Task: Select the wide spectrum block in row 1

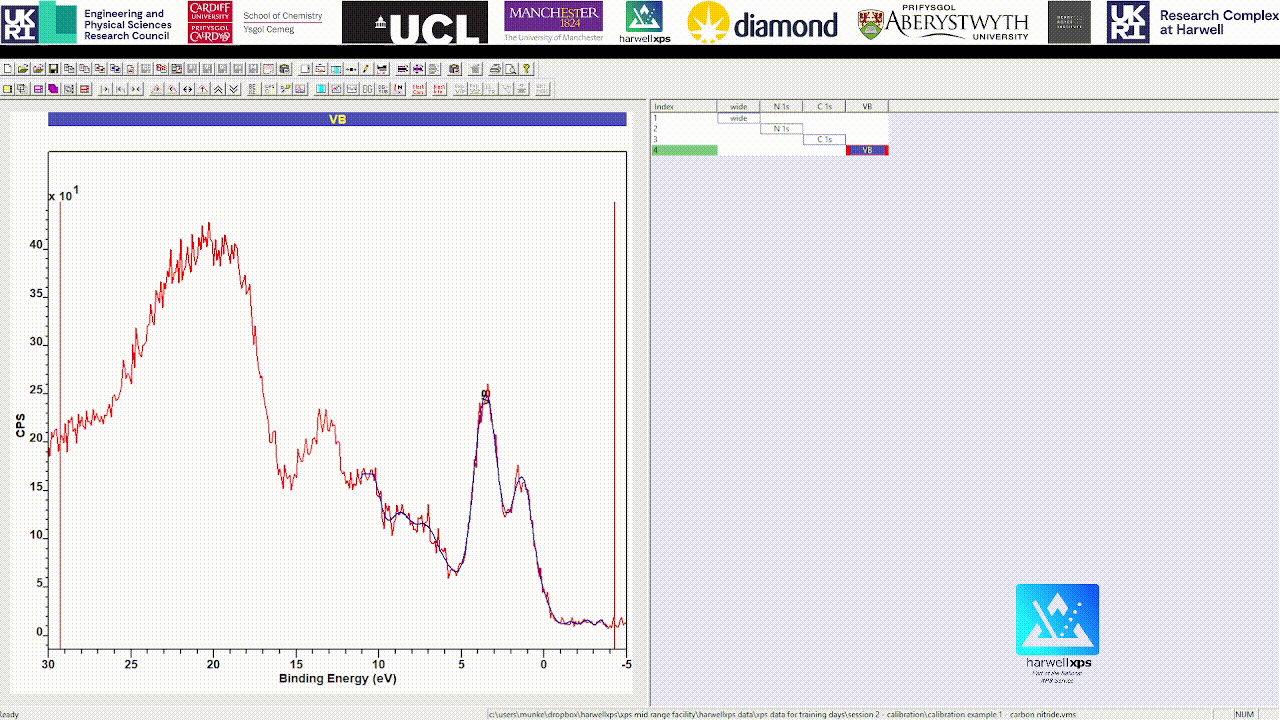Action: [738, 118]
